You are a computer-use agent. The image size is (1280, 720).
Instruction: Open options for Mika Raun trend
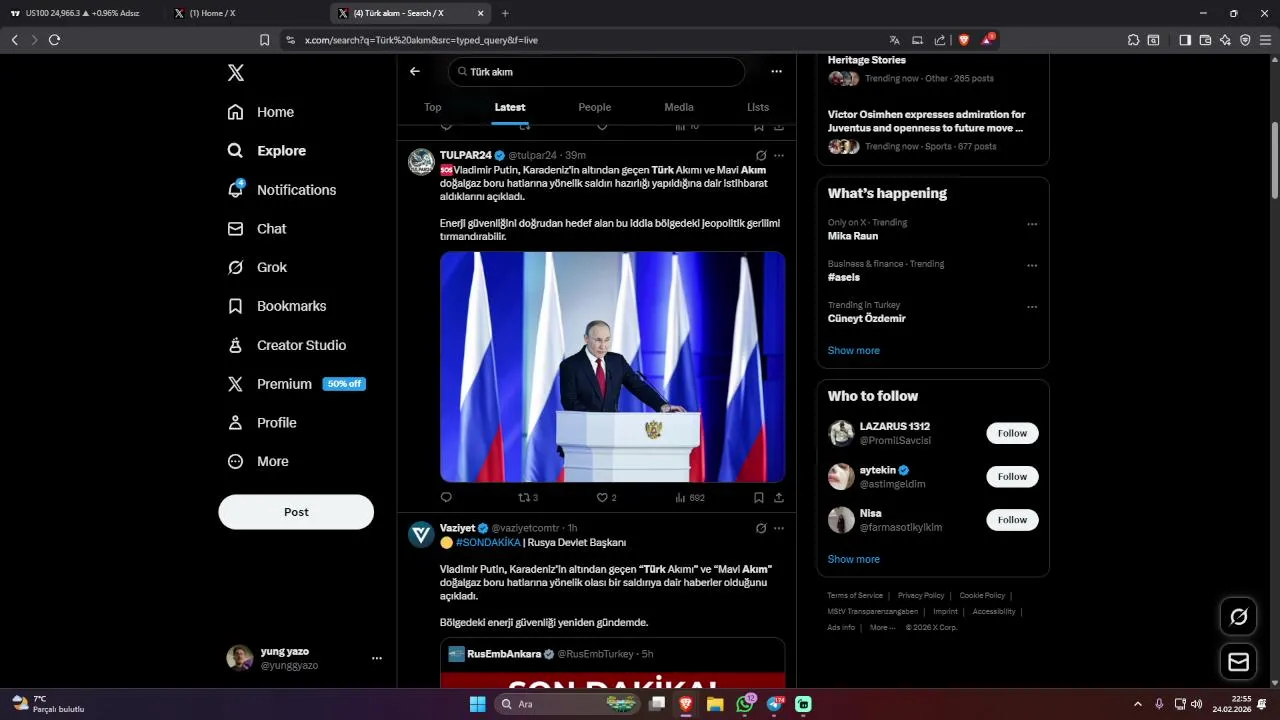1032,224
